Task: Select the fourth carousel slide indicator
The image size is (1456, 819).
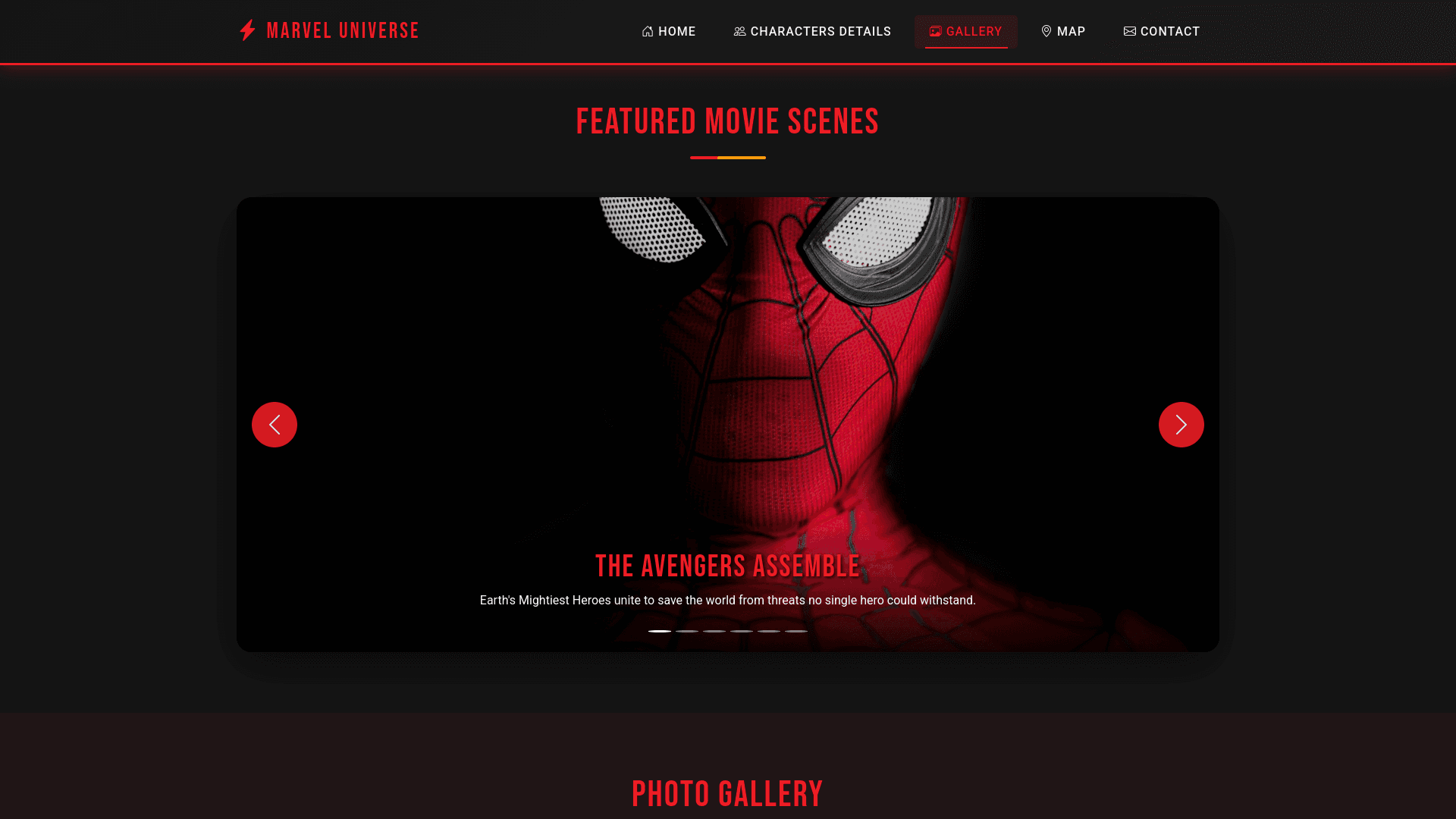Action: tap(742, 631)
